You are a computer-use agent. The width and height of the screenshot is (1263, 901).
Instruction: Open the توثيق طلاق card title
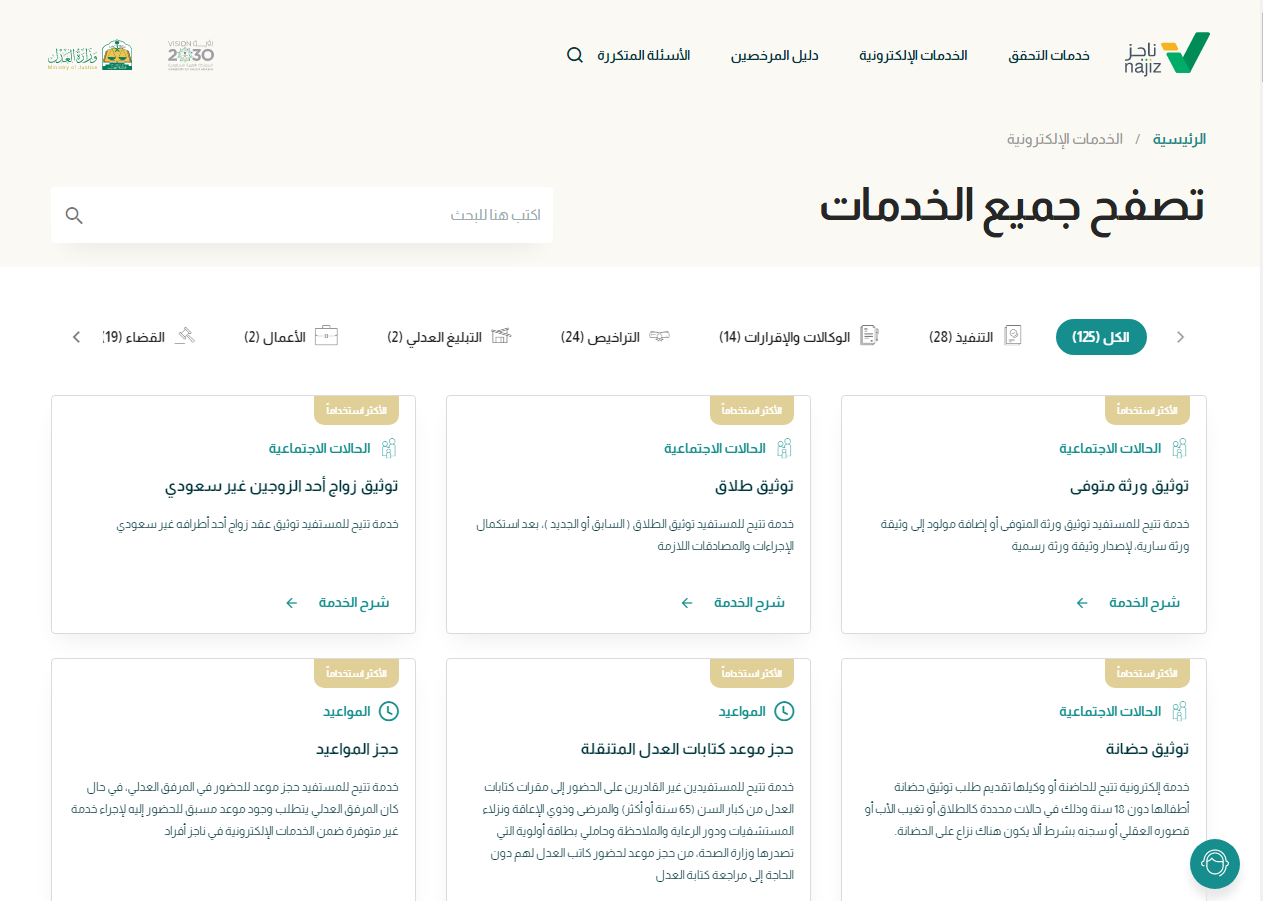754,487
